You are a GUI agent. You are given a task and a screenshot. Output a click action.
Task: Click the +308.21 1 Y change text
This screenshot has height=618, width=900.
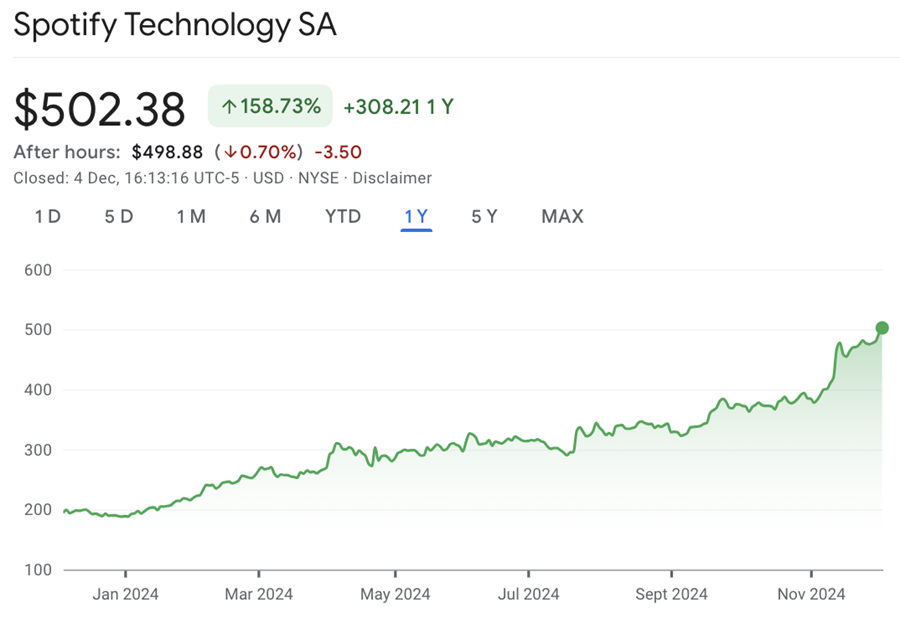tap(399, 106)
